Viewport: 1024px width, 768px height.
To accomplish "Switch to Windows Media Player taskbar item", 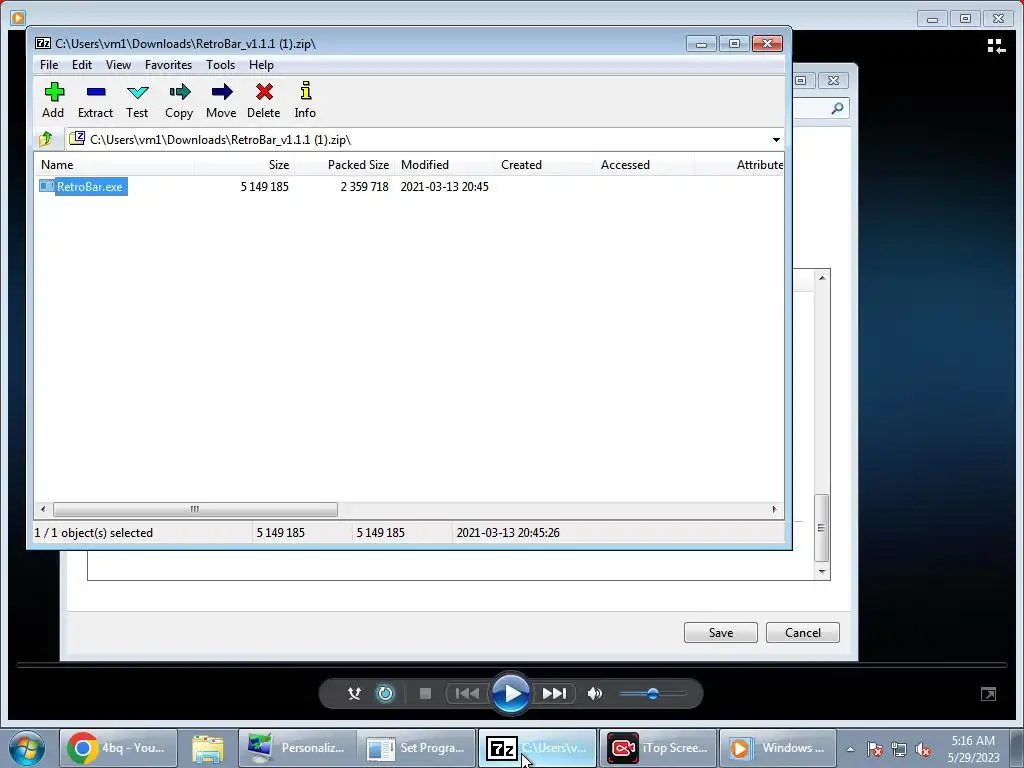I will point(778,748).
